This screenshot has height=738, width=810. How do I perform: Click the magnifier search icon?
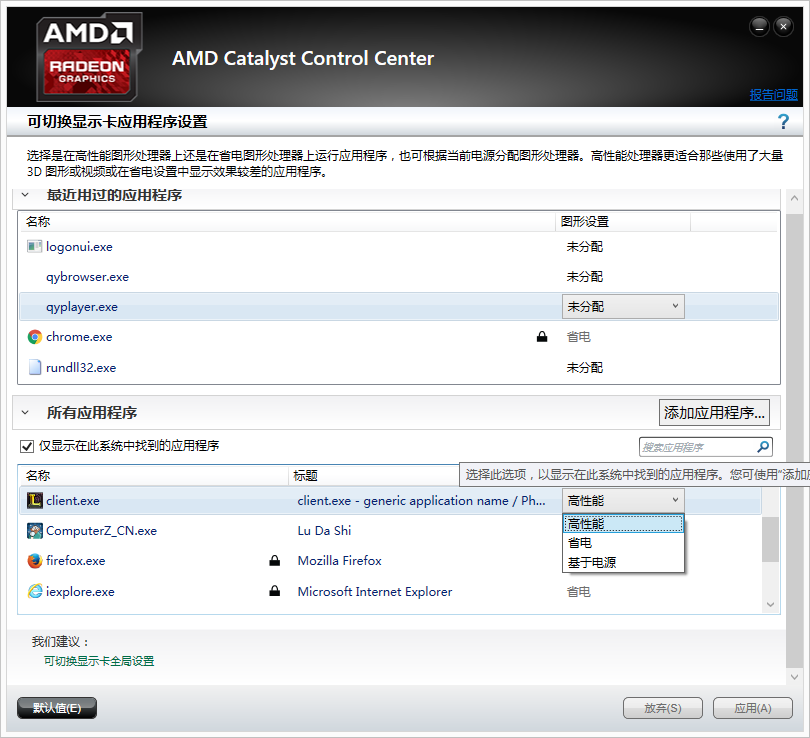pyautogui.click(x=763, y=447)
